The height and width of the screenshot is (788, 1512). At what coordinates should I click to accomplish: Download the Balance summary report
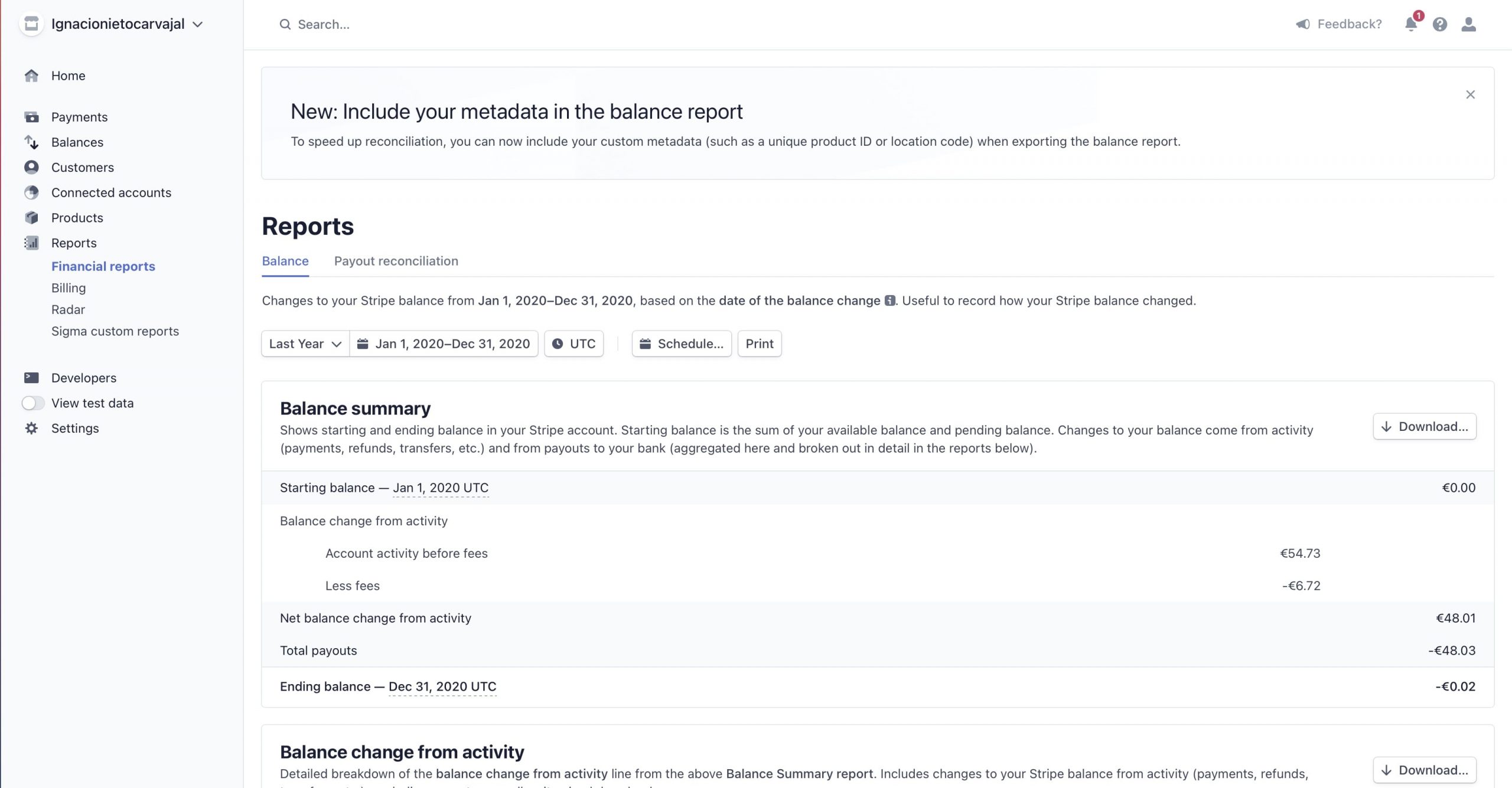pyautogui.click(x=1424, y=427)
